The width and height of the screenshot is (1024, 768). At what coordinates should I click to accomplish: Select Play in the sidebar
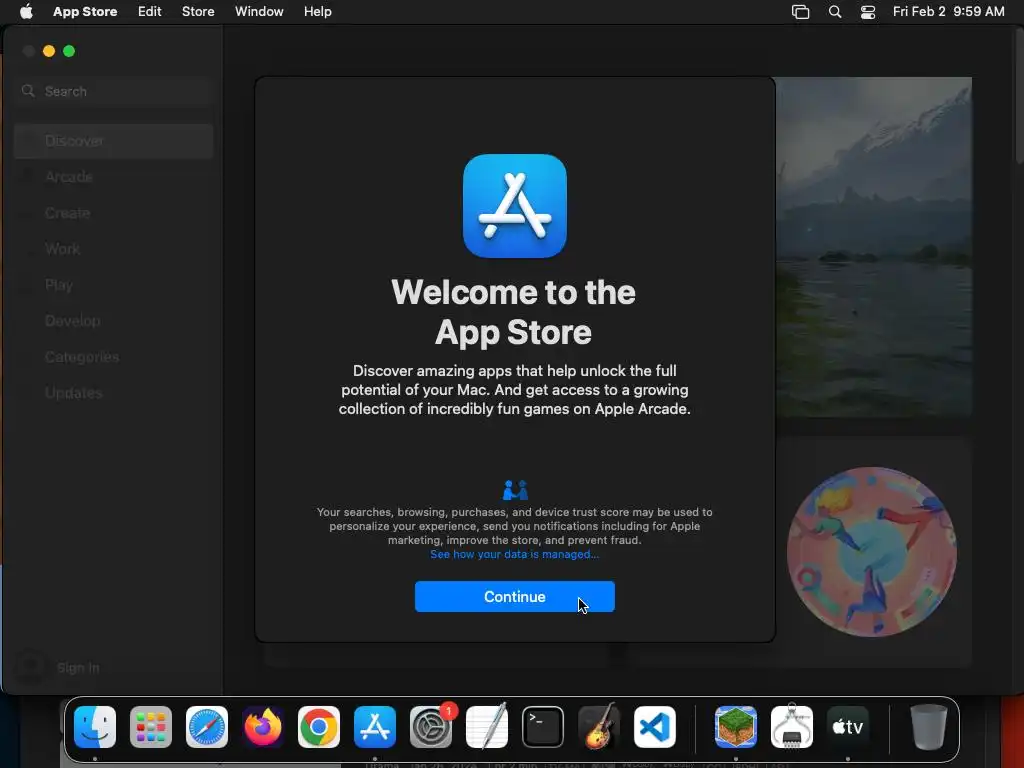pyautogui.click(x=114, y=285)
